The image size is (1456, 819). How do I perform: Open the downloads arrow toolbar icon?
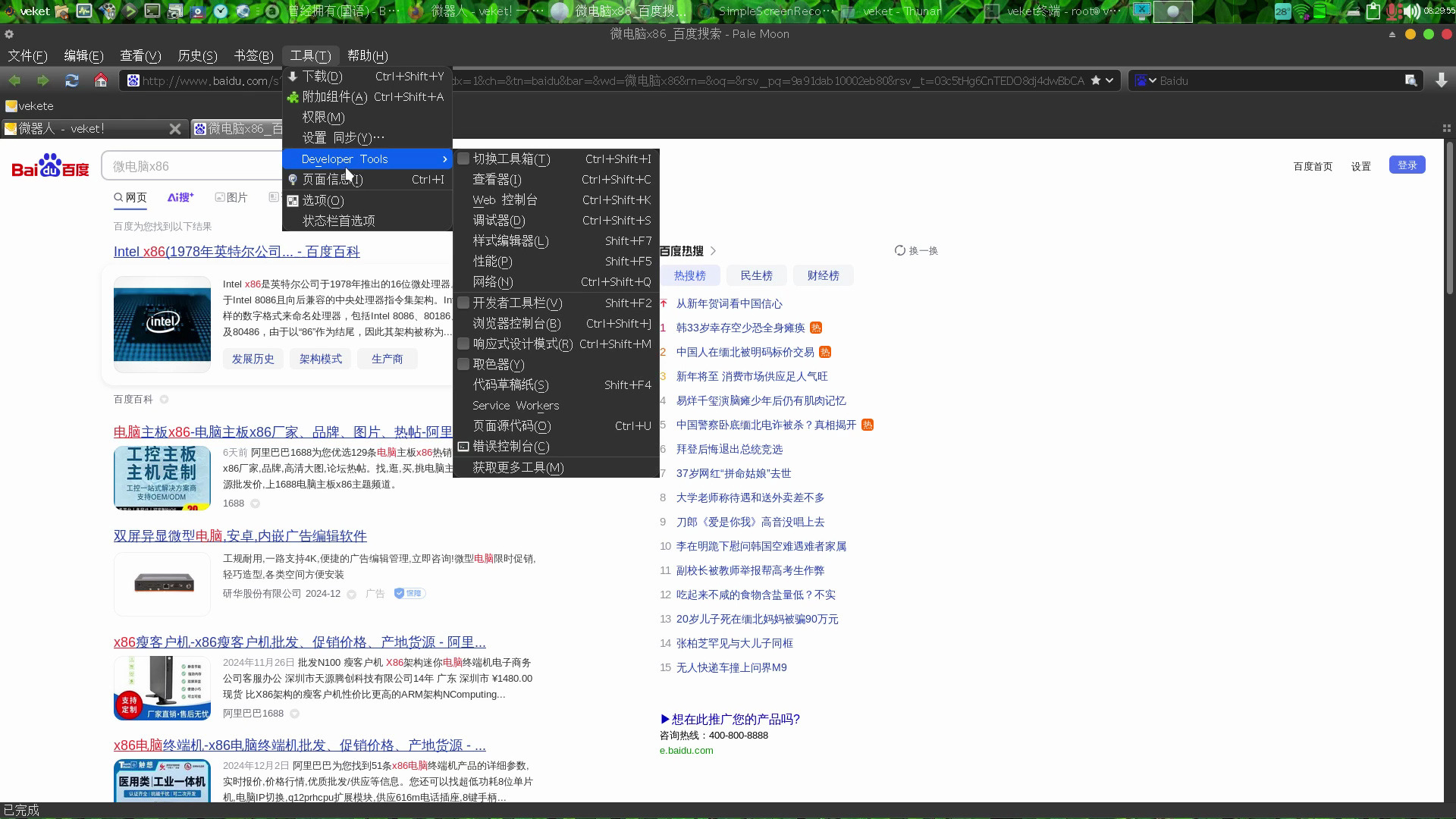click(x=1442, y=80)
